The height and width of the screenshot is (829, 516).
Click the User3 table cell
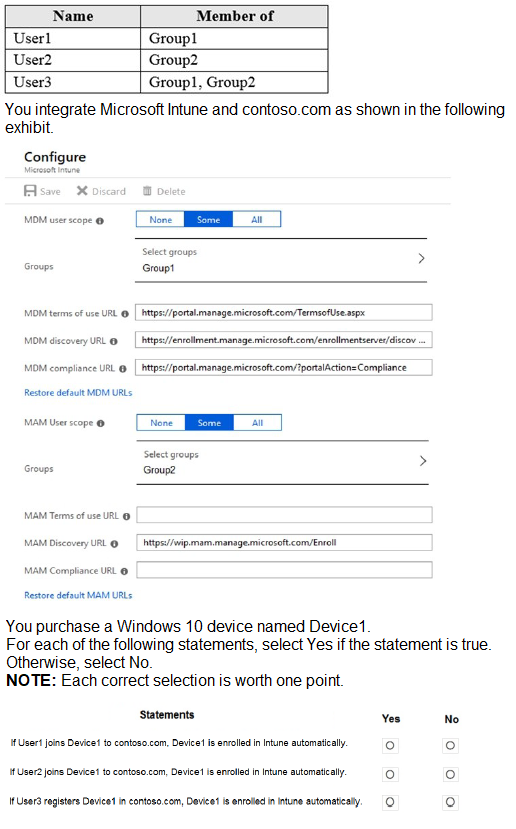coord(73,82)
